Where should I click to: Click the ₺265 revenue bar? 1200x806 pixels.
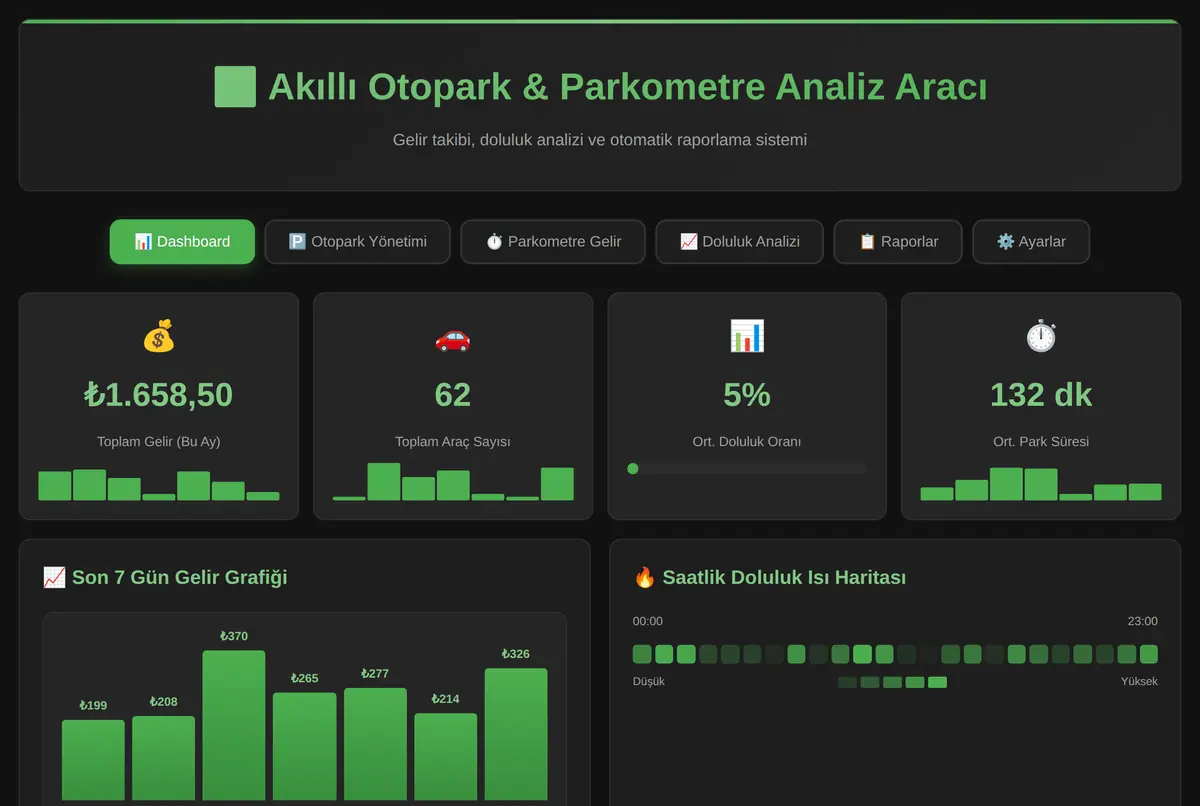tap(305, 746)
